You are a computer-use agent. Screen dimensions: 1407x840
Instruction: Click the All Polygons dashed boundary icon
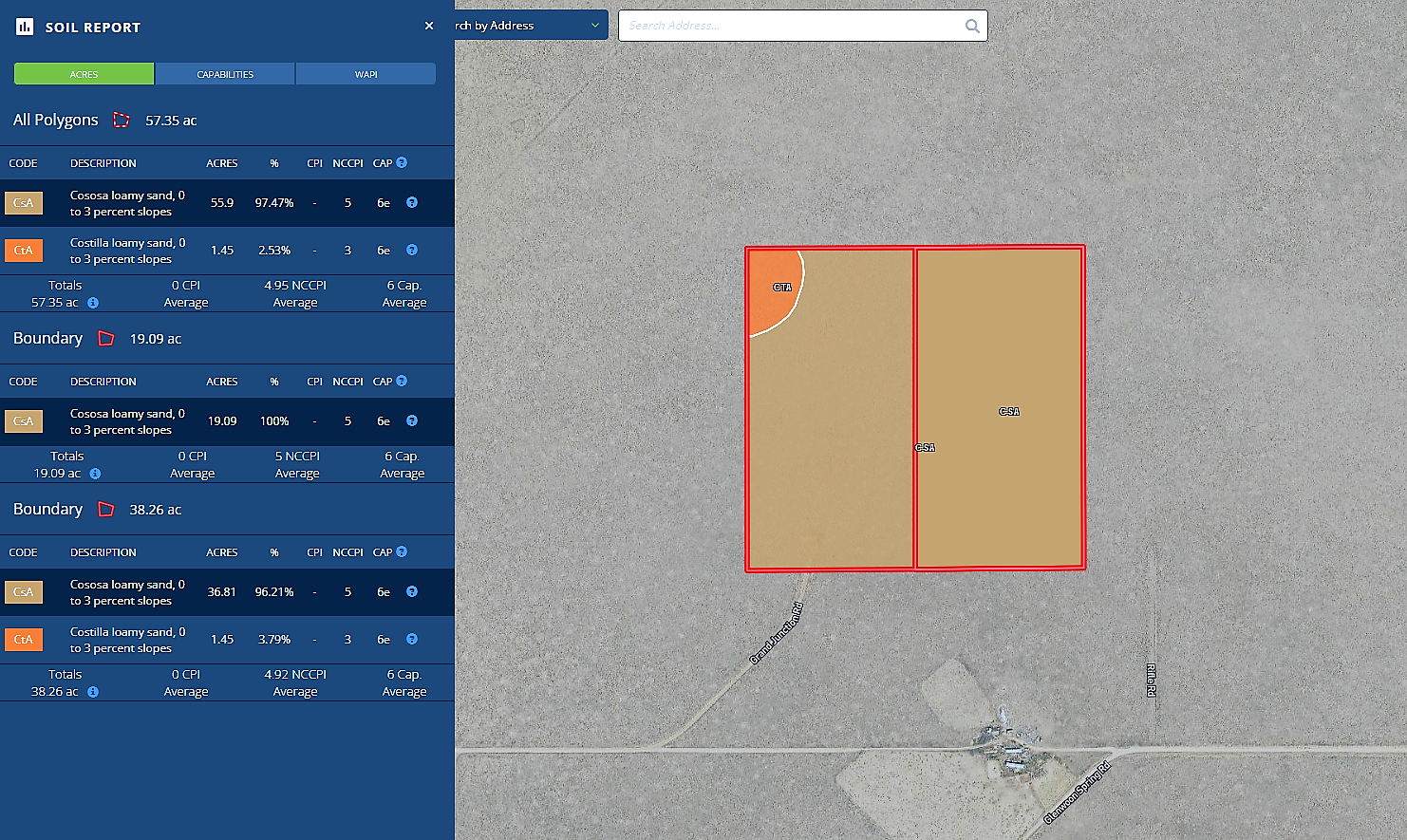point(122,120)
